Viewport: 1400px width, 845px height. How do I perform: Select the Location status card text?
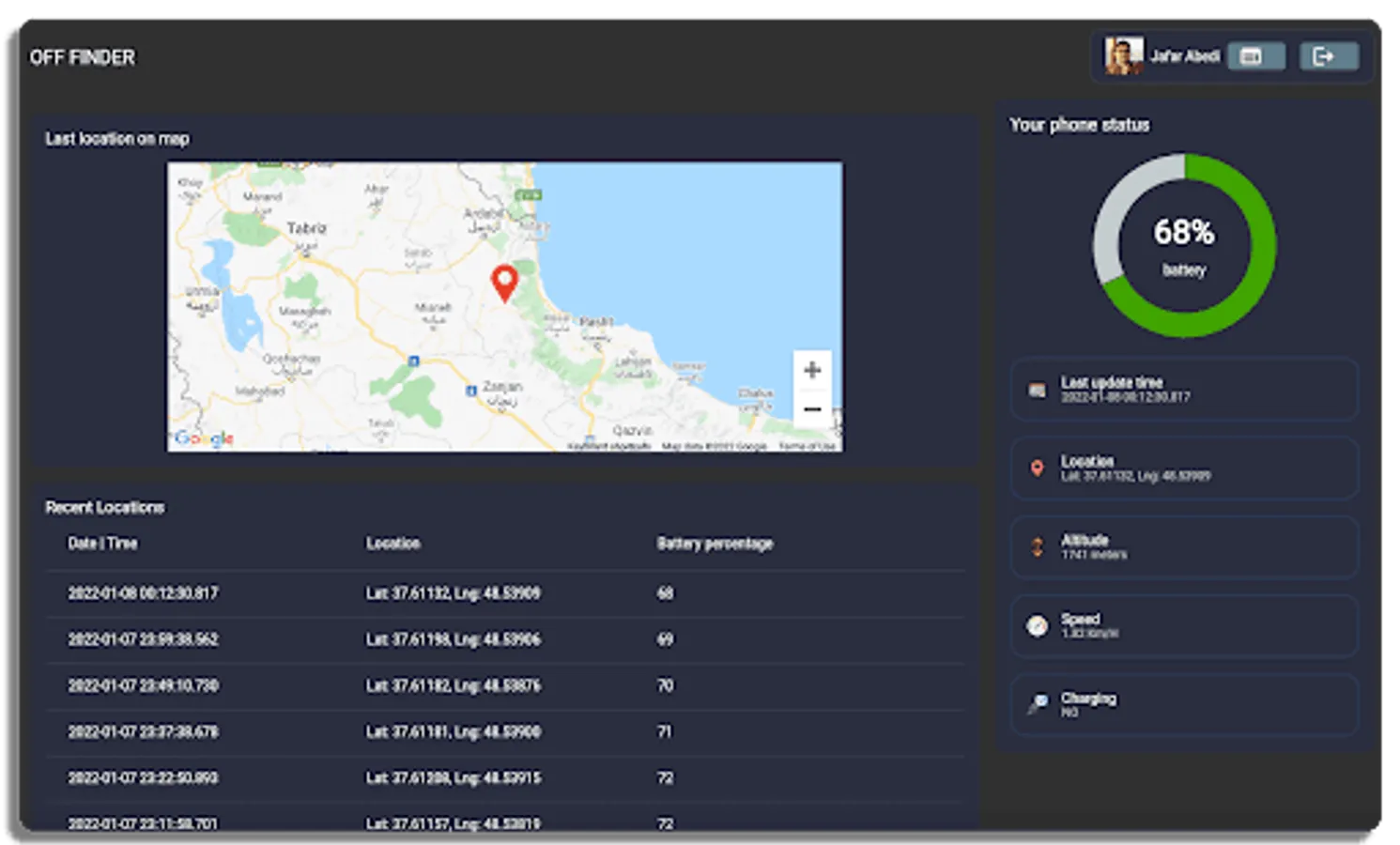1135,469
